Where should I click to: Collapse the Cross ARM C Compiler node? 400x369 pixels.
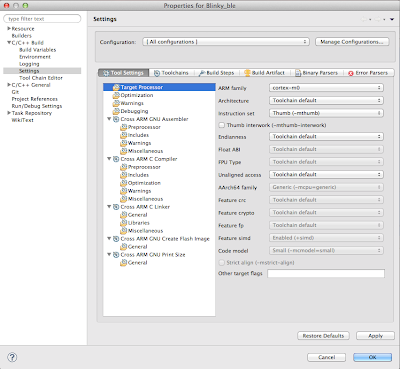(109, 159)
